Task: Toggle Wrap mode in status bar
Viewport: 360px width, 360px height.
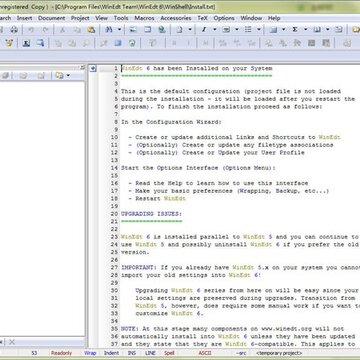Action: pyautogui.click(x=90, y=353)
